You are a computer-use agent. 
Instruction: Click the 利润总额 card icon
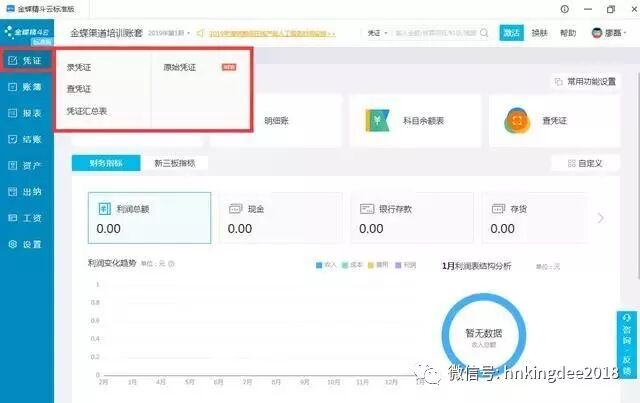[x=104, y=209]
